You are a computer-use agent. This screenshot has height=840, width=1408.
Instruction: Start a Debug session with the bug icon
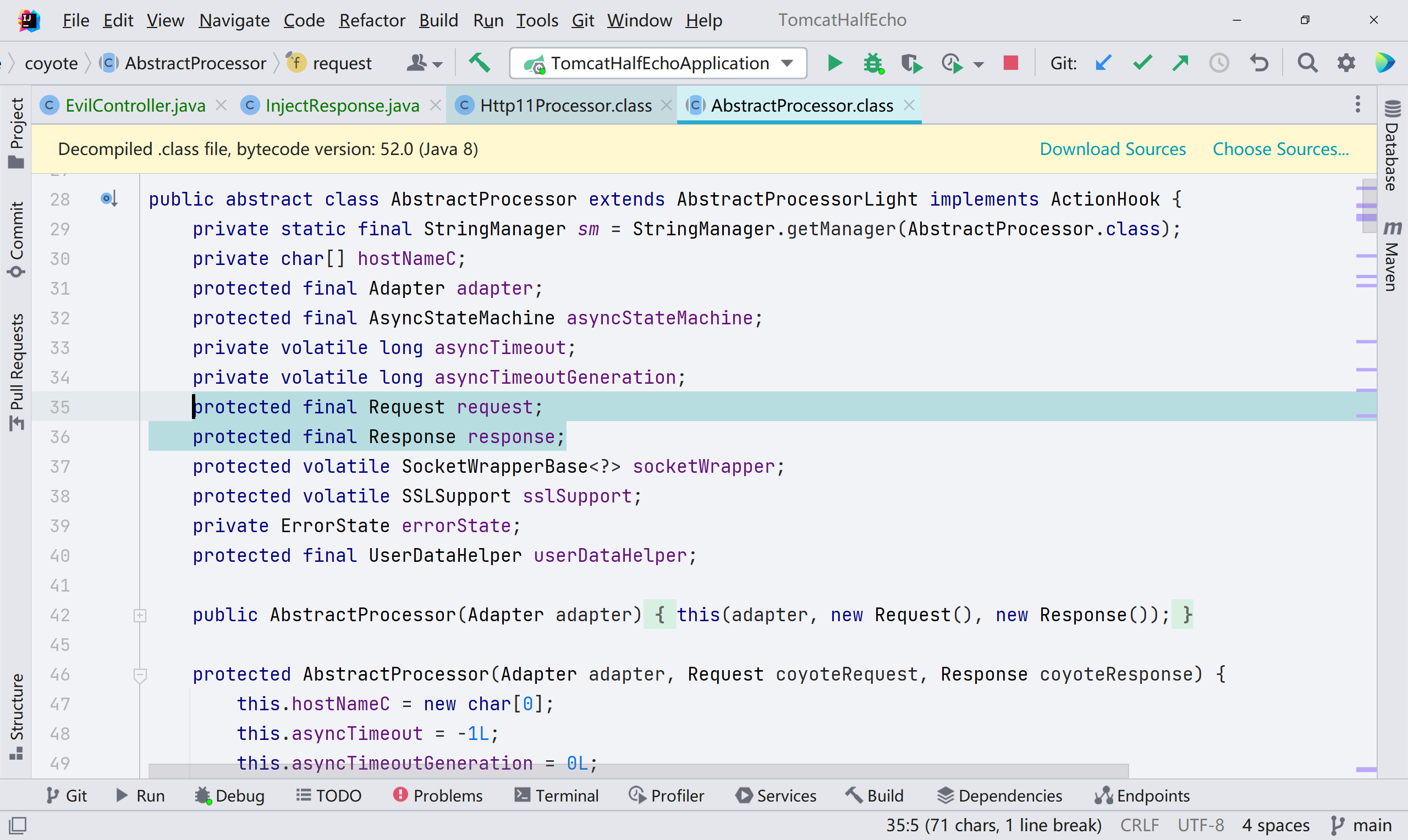coord(872,63)
